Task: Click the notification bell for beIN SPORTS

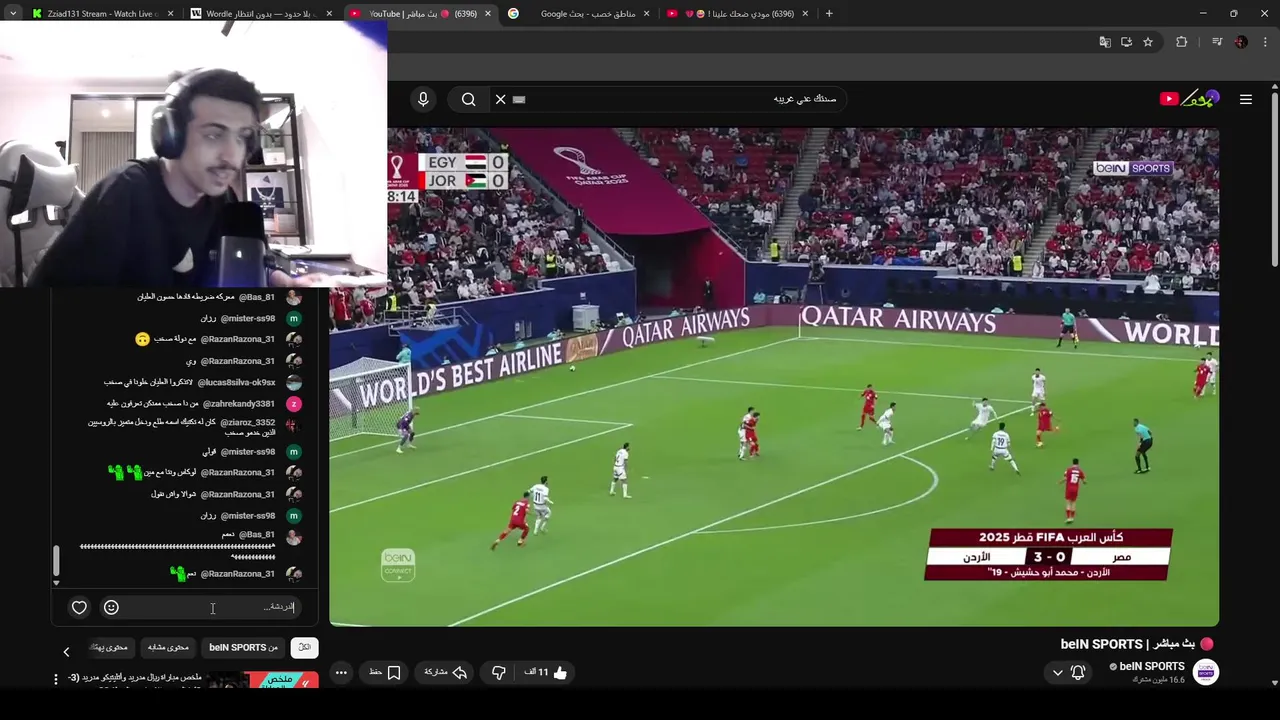Action: pos(1078,673)
